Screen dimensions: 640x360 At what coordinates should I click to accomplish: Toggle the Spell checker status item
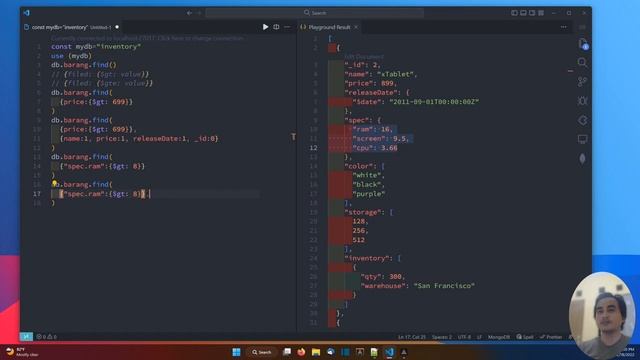525,337
